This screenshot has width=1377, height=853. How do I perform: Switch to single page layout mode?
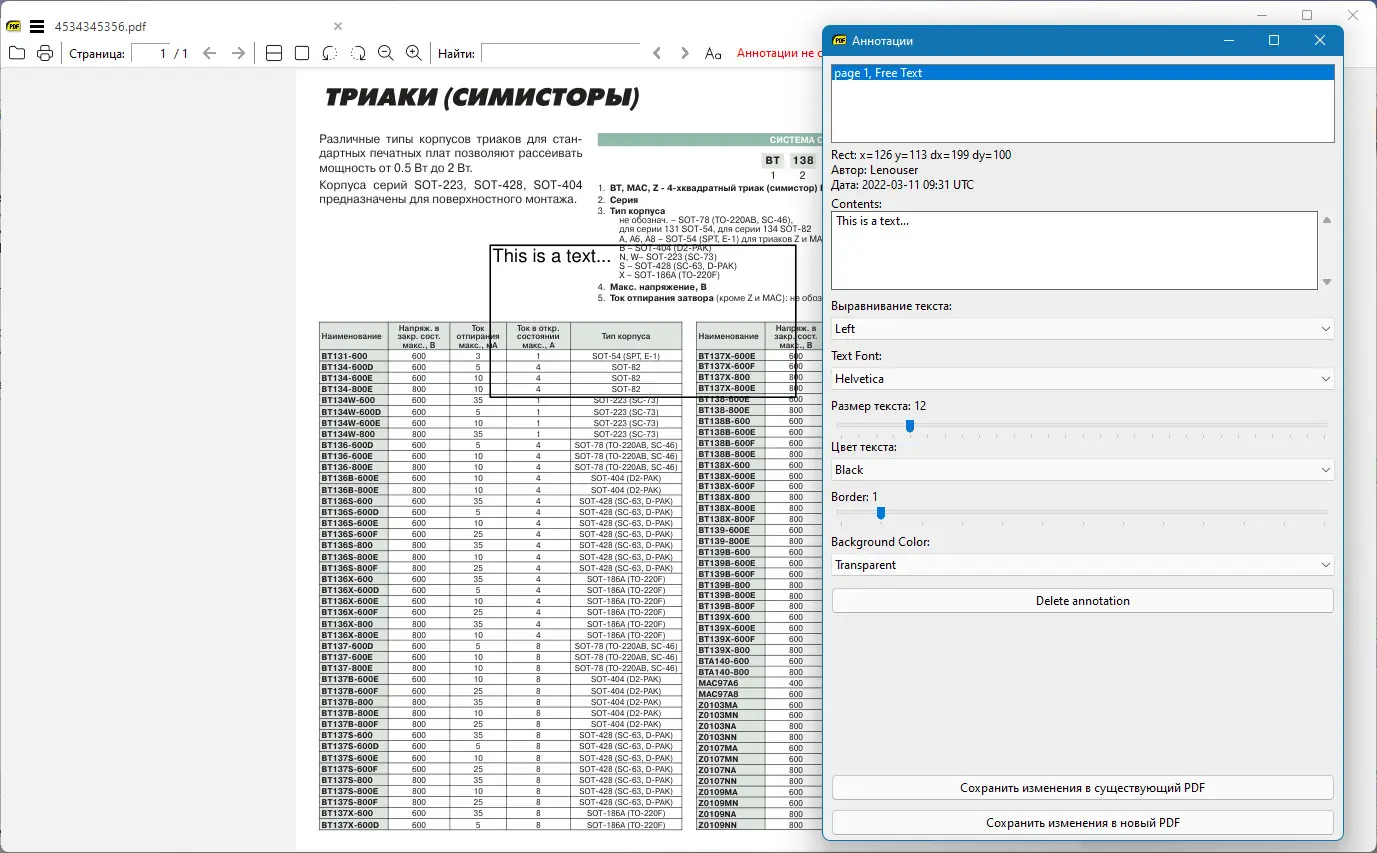click(302, 53)
